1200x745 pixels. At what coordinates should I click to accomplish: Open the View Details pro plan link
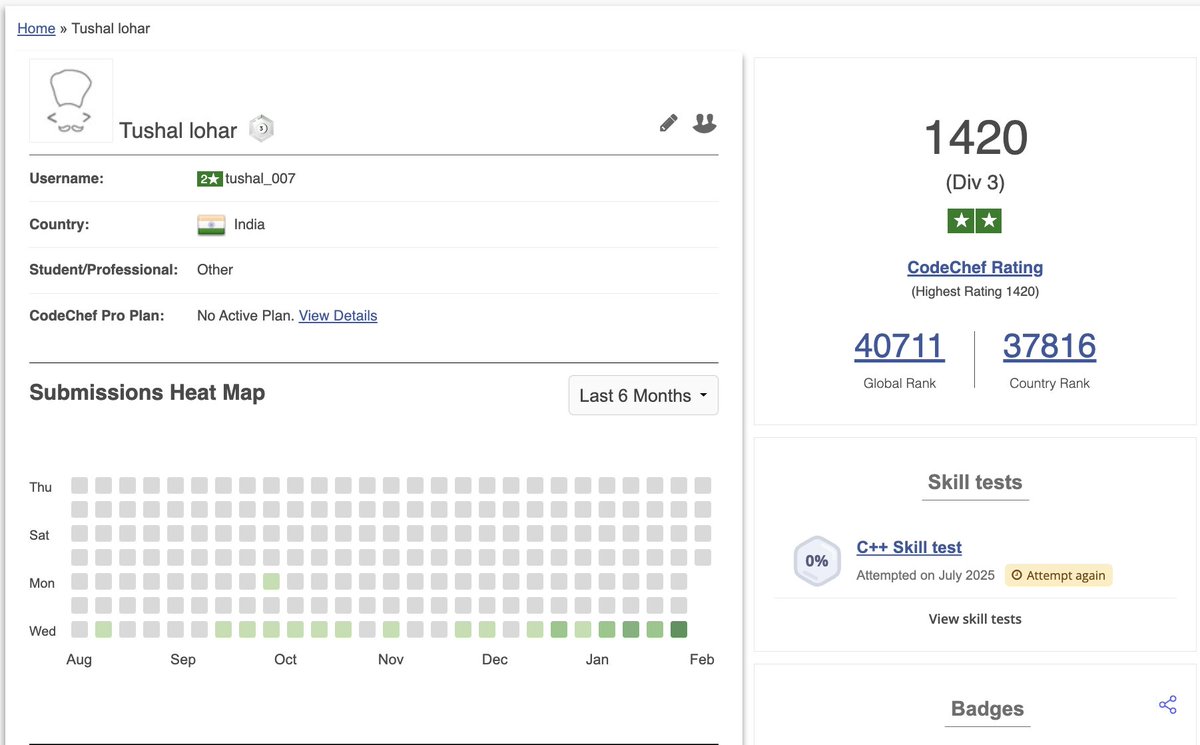coord(338,316)
